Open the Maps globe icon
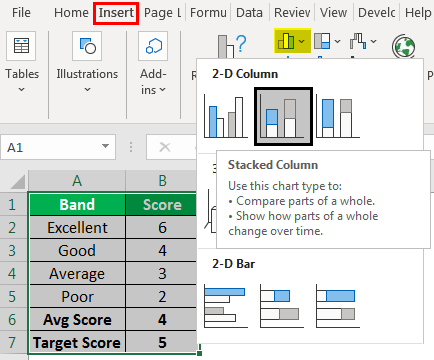This screenshot has width=434, height=360. 404,46
